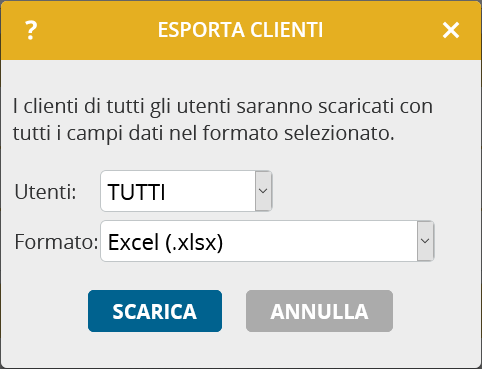Open the Utenti dropdown showing TUTTI

[x=186, y=191]
